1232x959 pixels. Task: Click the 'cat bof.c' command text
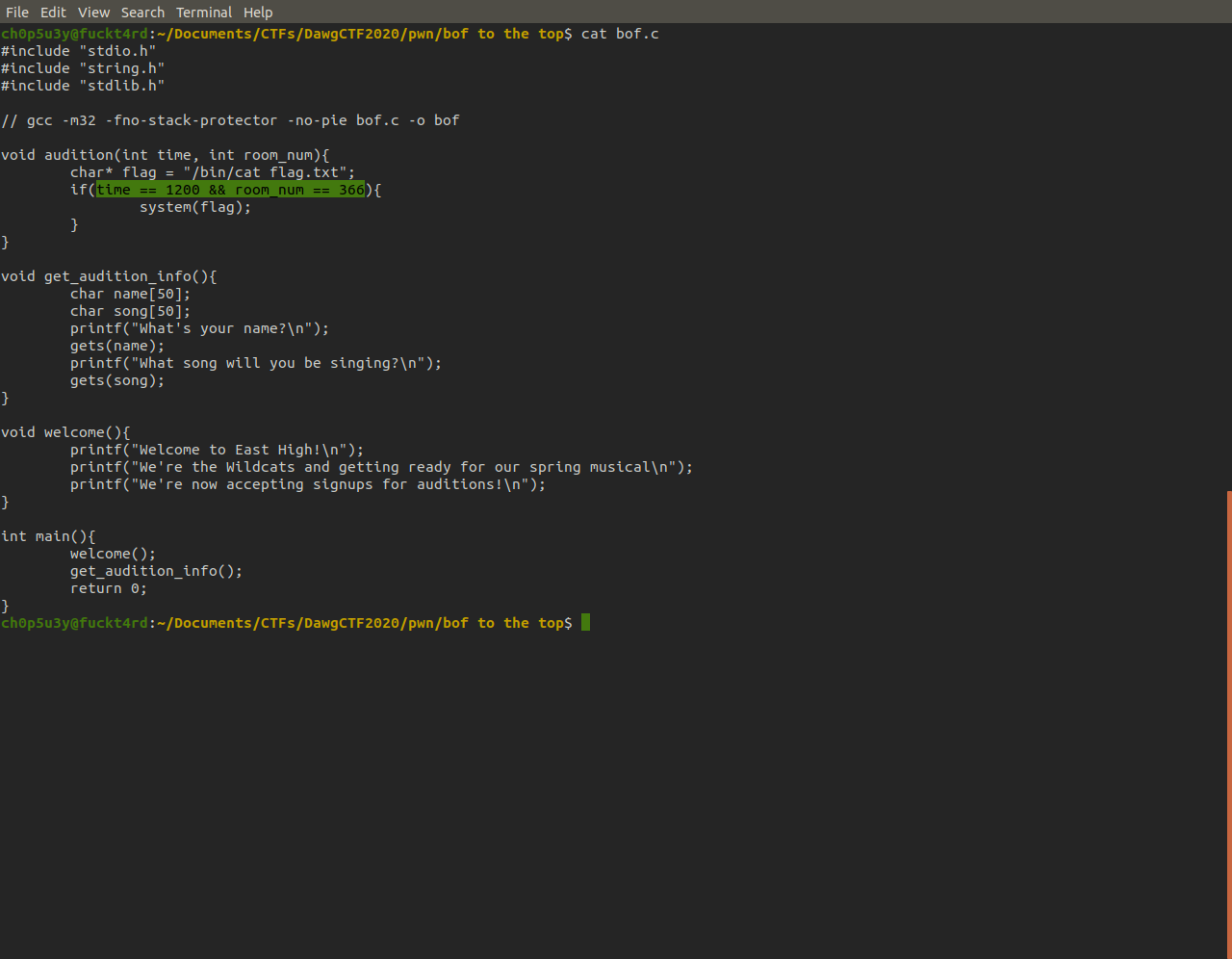pos(620,34)
